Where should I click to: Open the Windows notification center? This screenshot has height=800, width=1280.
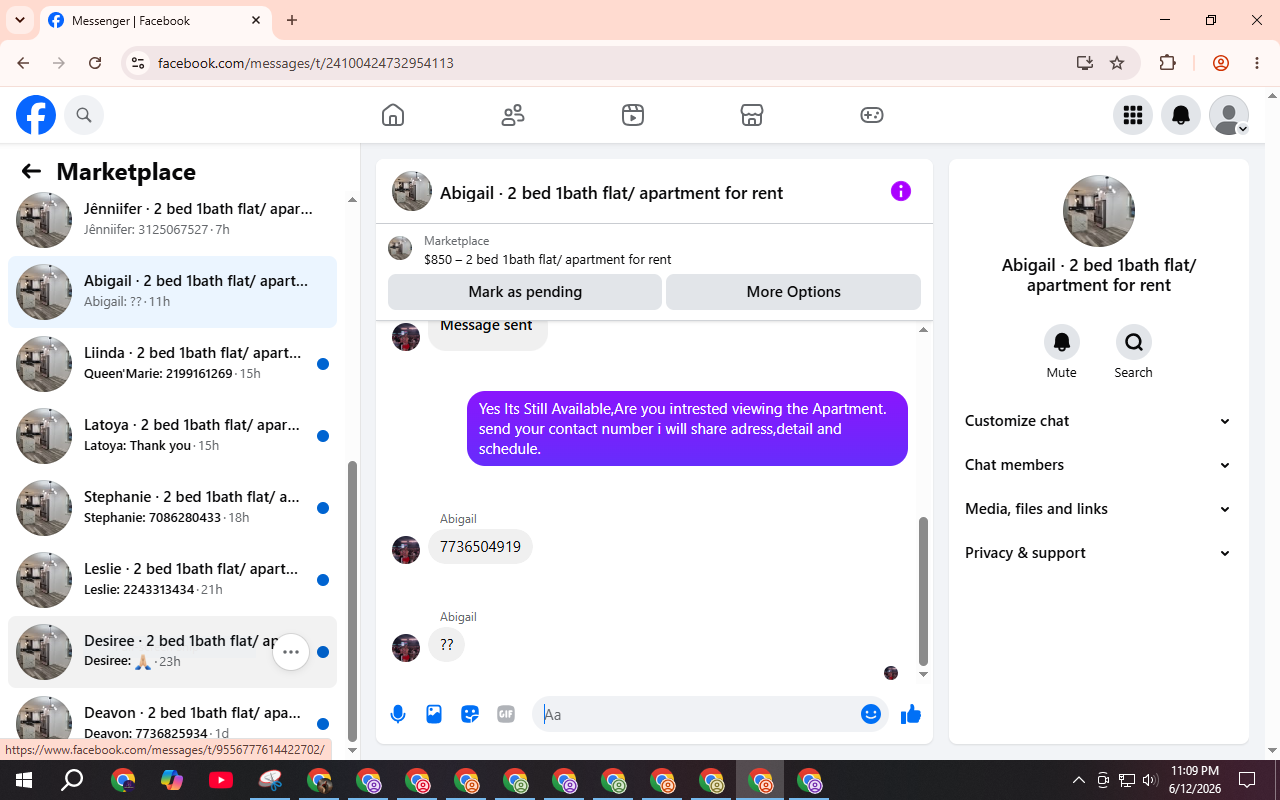click(1247, 780)
